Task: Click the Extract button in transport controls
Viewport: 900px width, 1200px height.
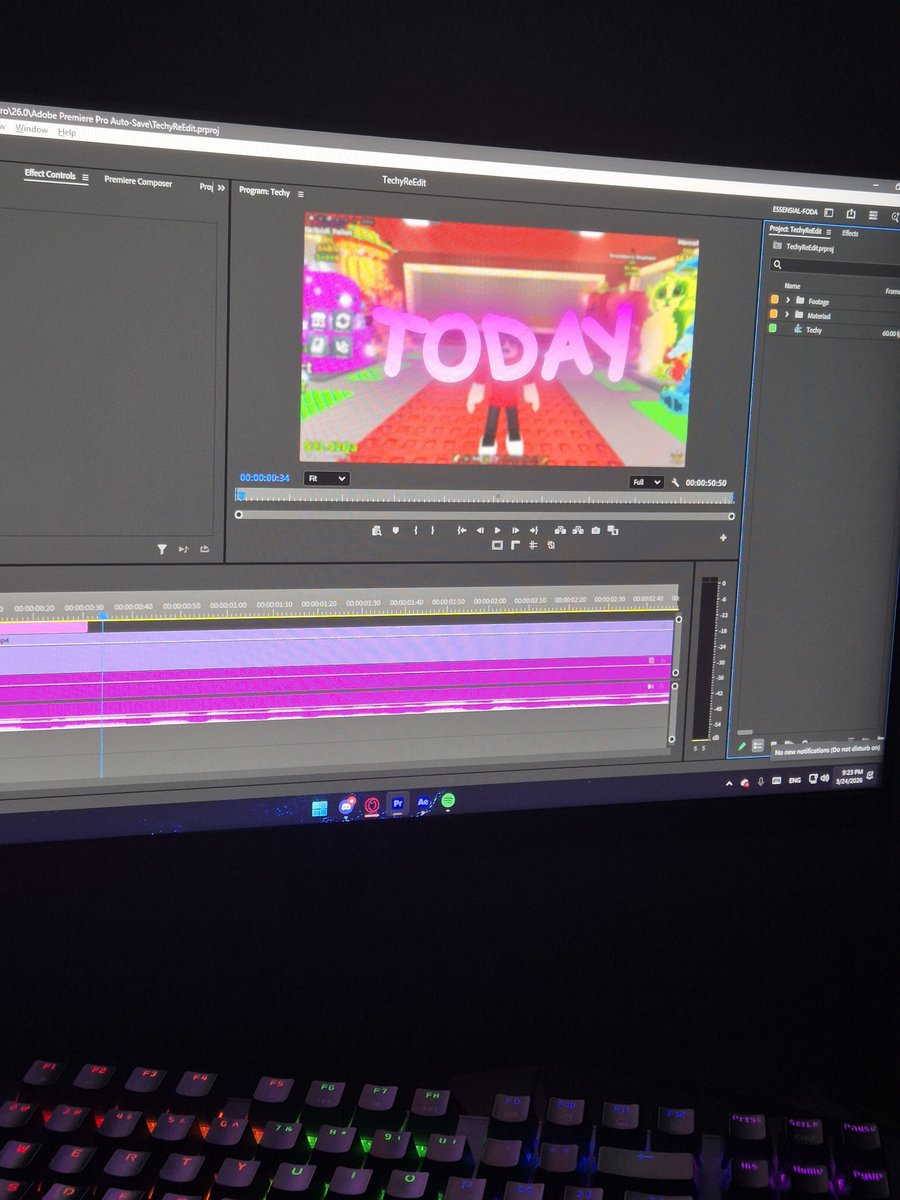Action: [578, 530]
